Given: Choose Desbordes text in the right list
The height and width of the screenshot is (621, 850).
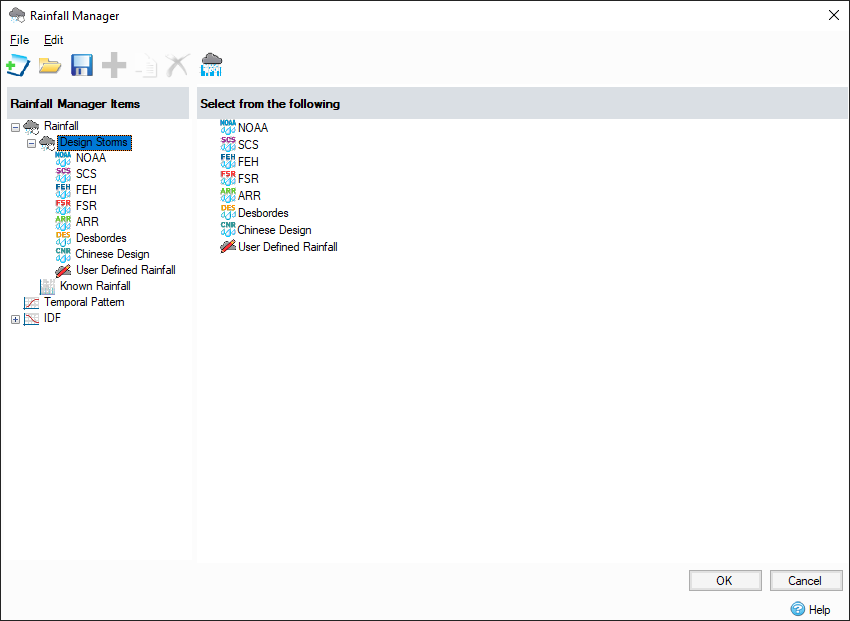Looking at the screenshot, I should [263, 213].
